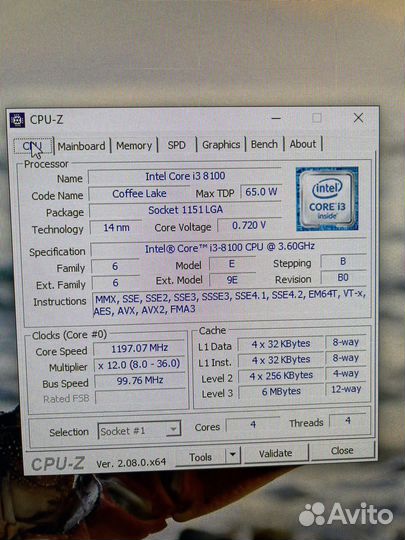This screenshot has height=540, width=405.
Task: Click the Validate button
Action: (x=276, y=453)
